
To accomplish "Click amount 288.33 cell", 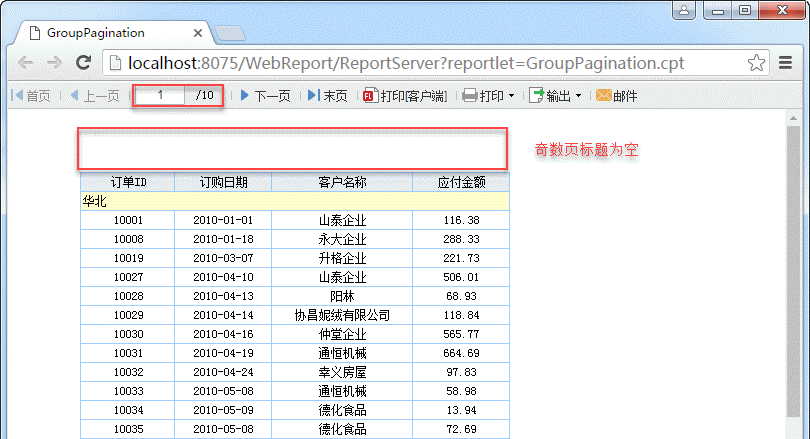I will pos(461,239).
